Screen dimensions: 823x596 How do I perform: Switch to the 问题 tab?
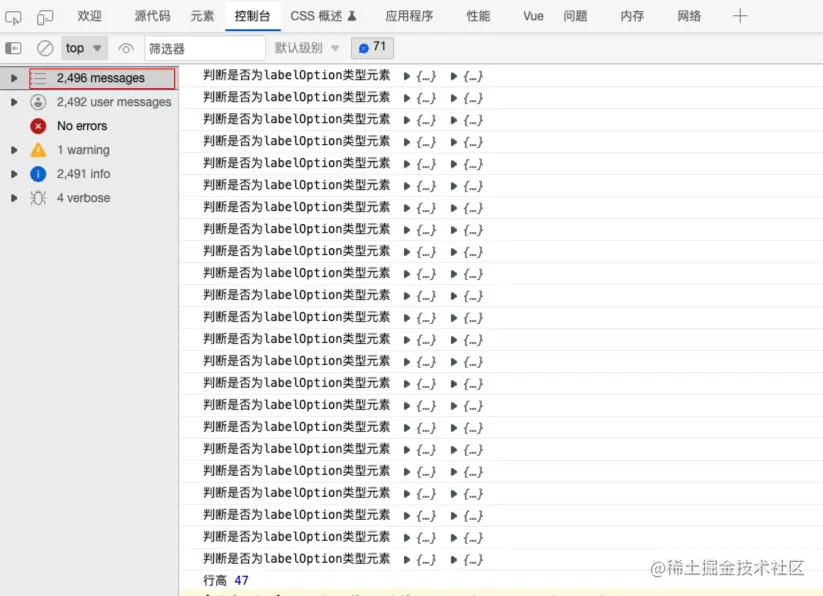(575, 16)
